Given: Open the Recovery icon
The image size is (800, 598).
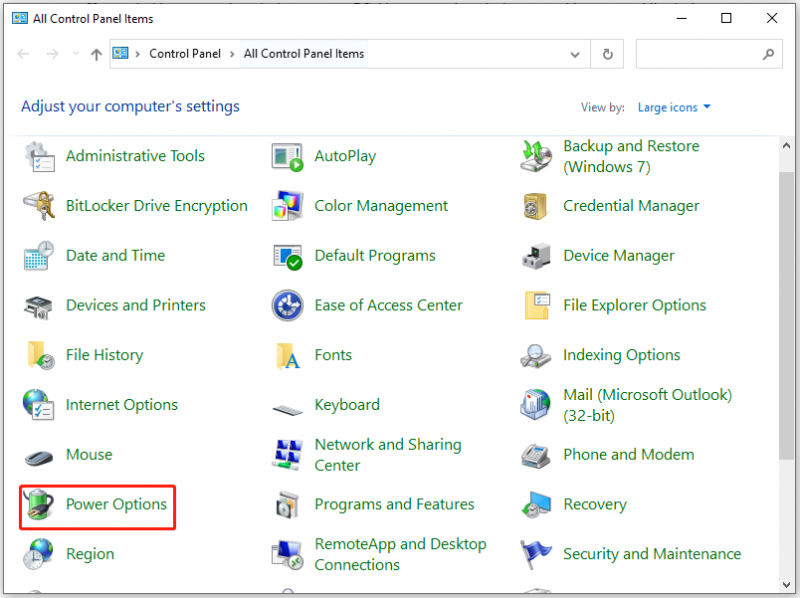Looking at the screenshot, I should pos(536,504).
